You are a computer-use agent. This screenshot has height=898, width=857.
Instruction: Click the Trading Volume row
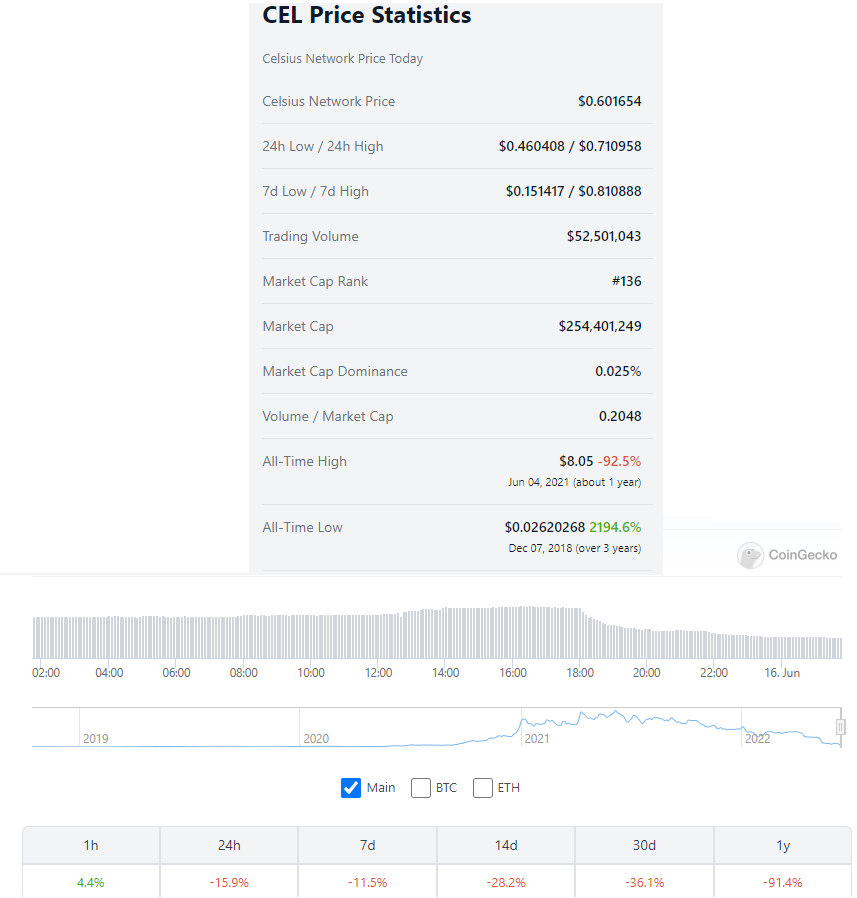tap(457, 237)
